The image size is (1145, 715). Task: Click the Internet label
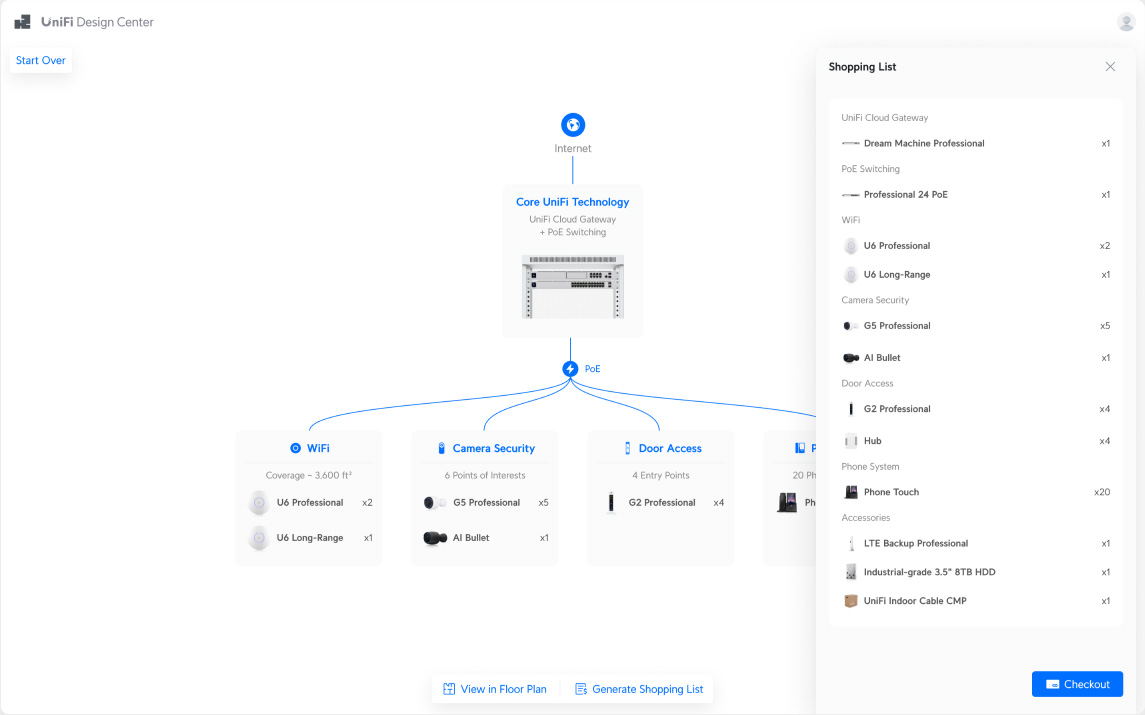[572, 148]
